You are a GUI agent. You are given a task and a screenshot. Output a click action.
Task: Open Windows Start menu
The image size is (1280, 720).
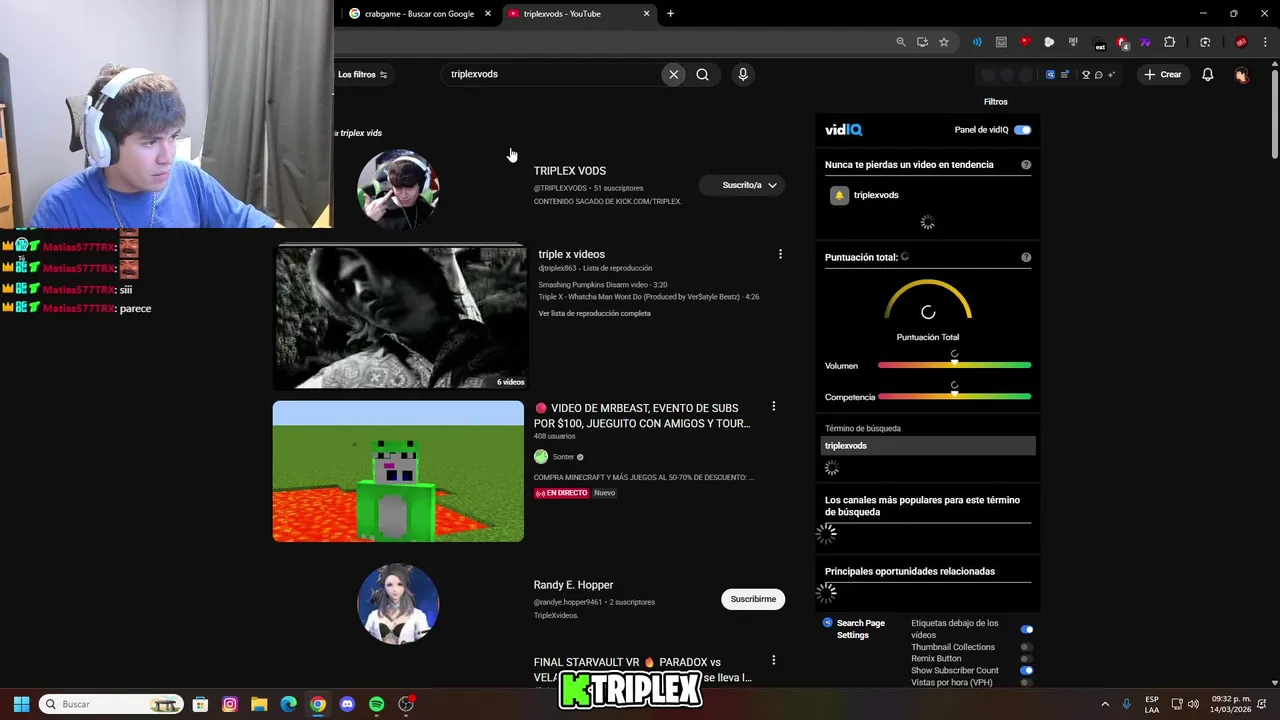pyautogui.click(x=22, y=704)
